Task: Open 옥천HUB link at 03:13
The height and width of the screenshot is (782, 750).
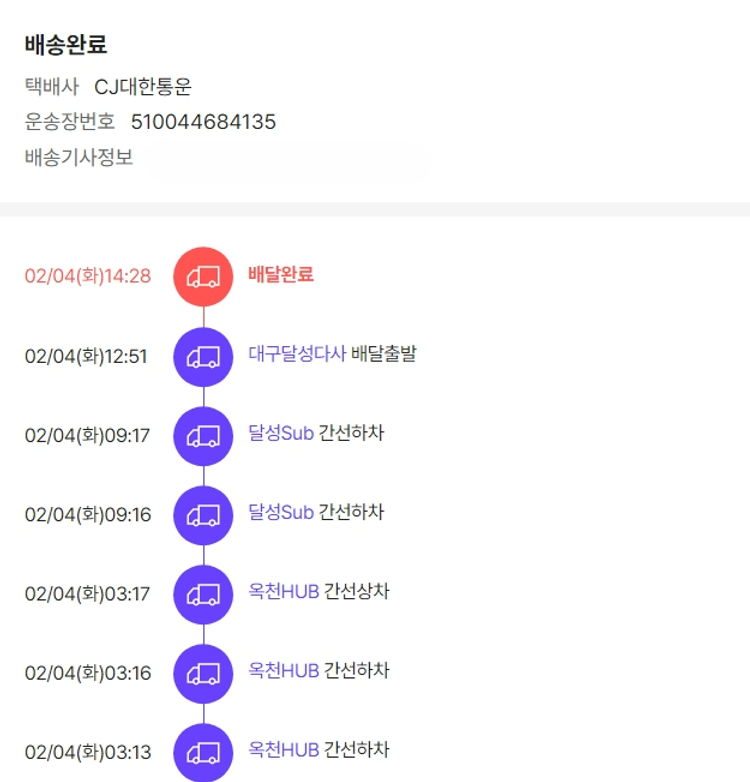Action: (284, 749)
